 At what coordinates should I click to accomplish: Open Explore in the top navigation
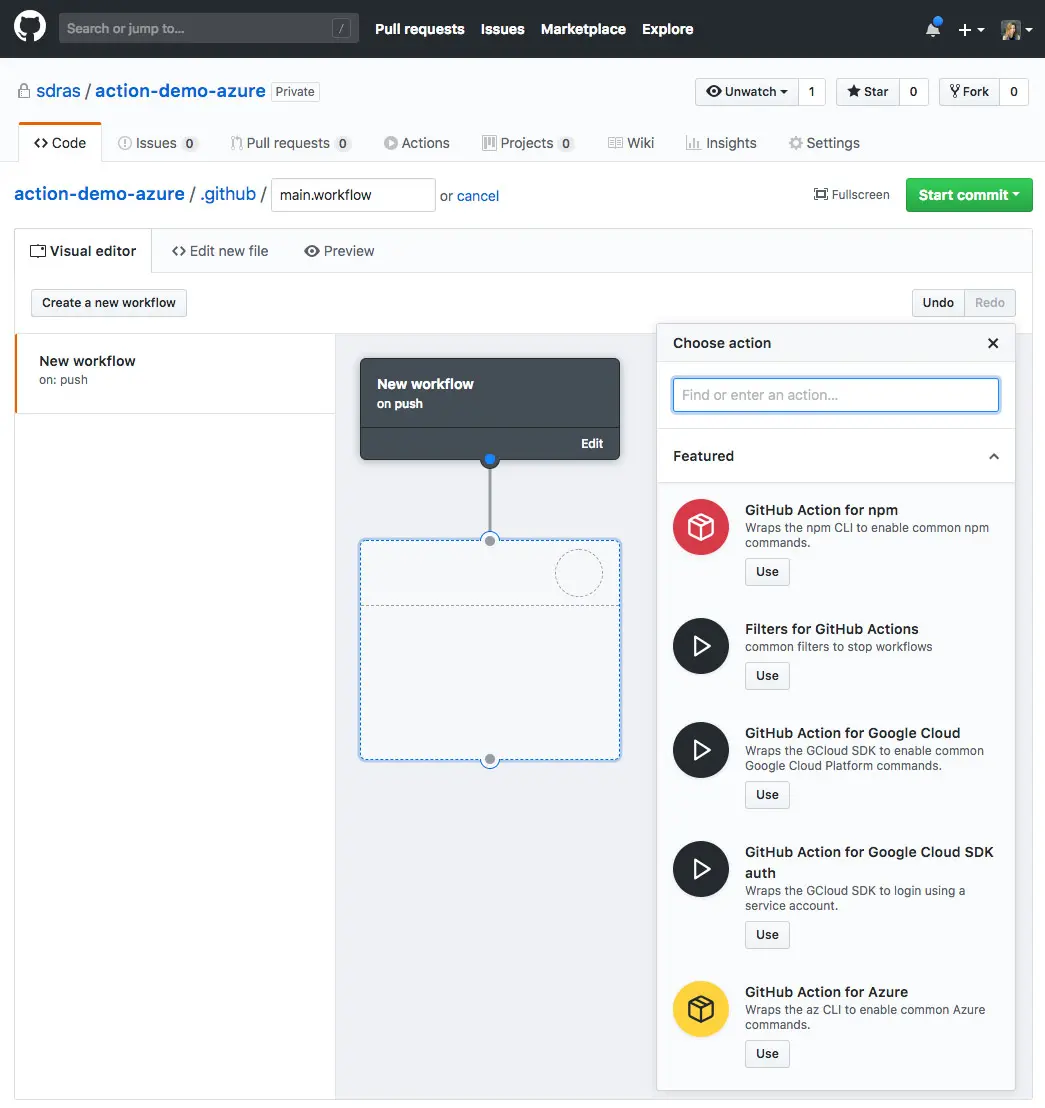coord(667,29)
